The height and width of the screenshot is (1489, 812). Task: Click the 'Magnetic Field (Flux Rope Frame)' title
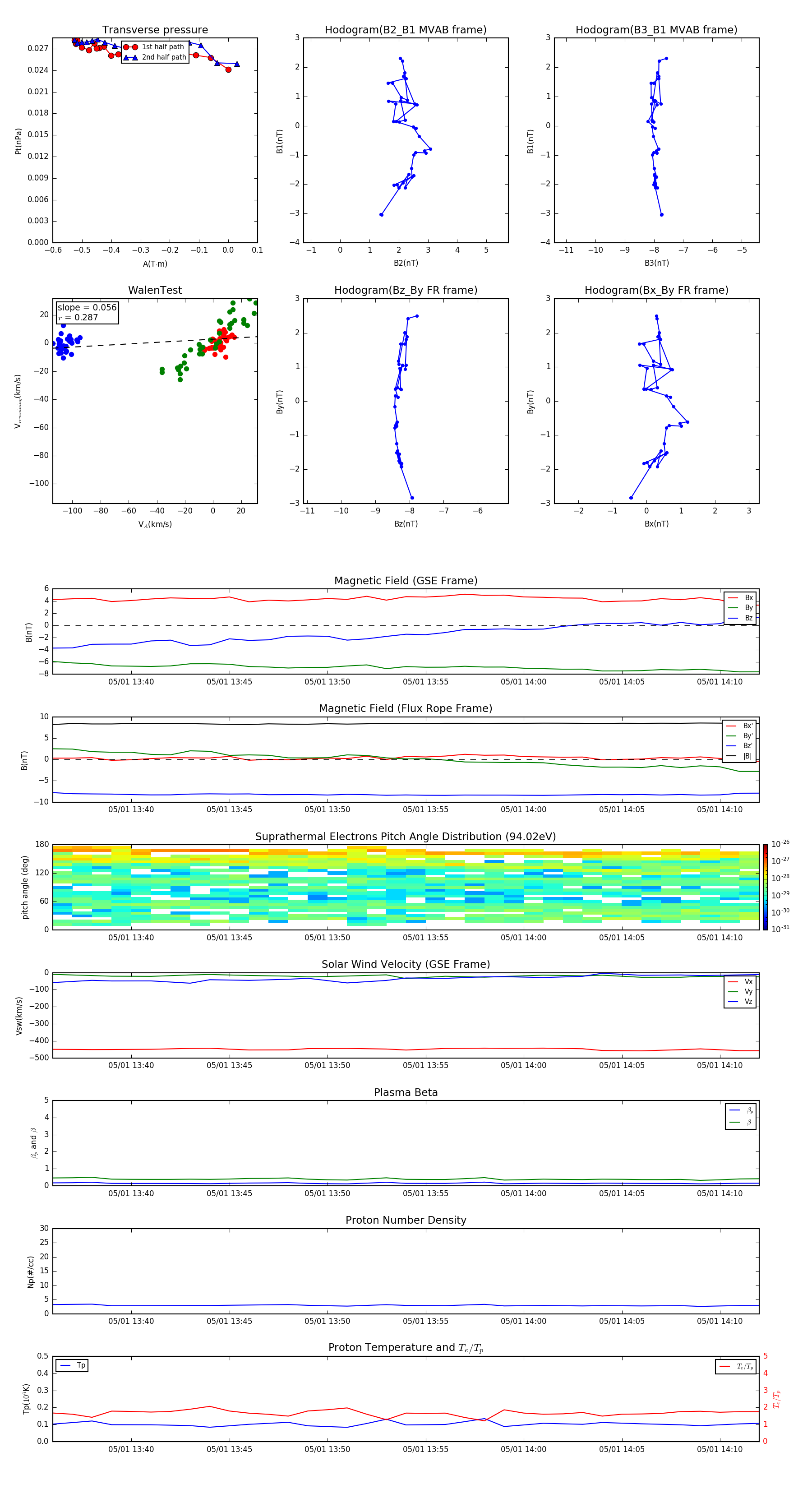pos(406,709)
